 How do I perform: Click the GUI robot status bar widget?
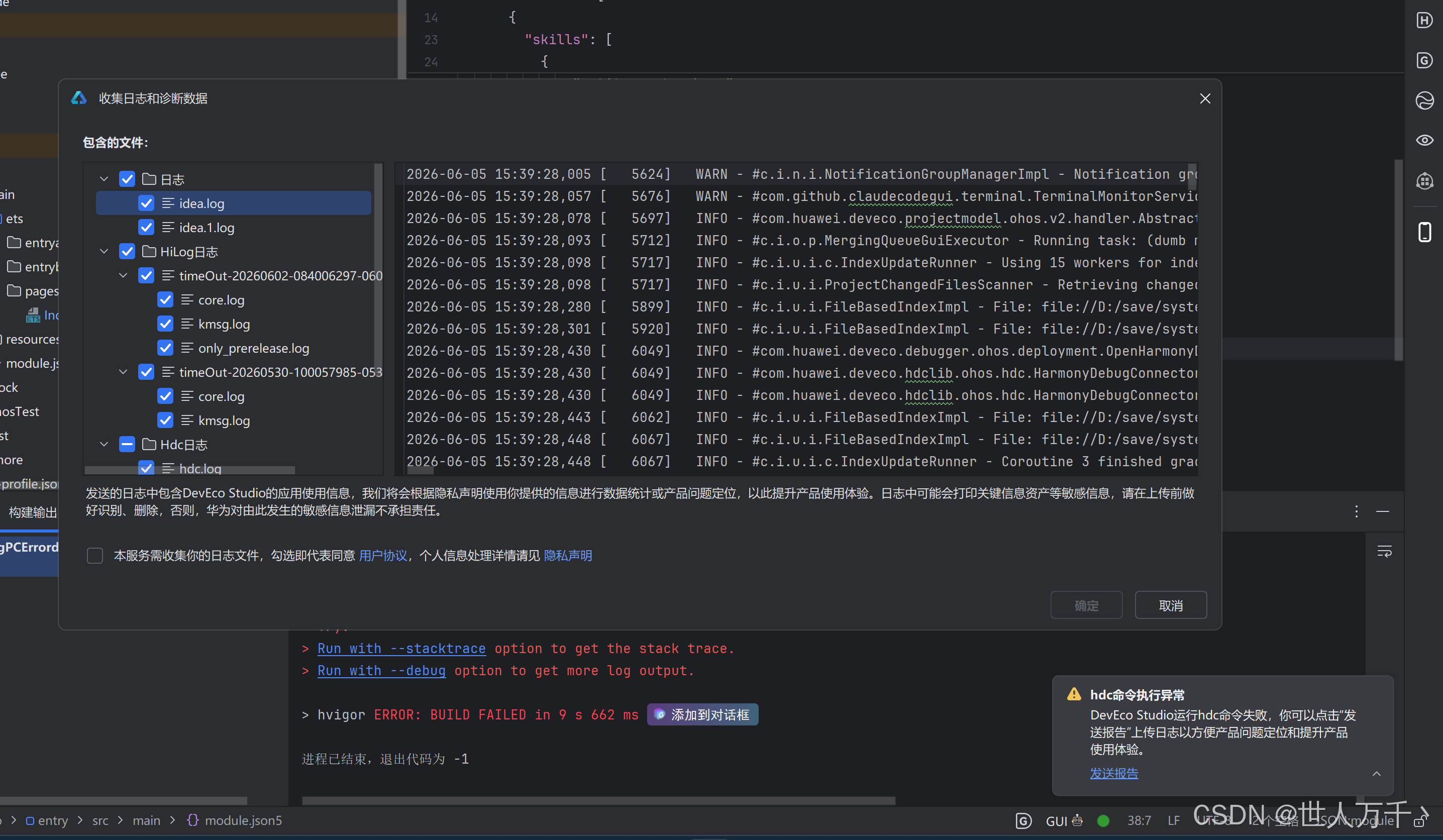[1064, 820]
